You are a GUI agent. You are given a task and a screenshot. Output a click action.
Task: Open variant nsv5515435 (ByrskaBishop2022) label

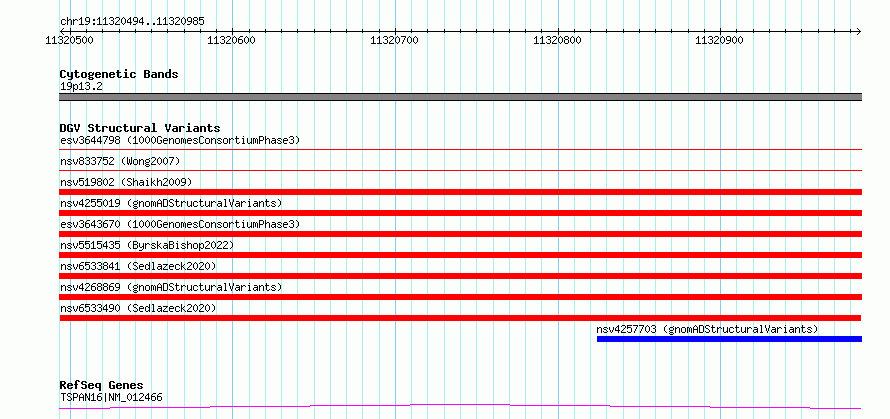(x=147, y=245)
